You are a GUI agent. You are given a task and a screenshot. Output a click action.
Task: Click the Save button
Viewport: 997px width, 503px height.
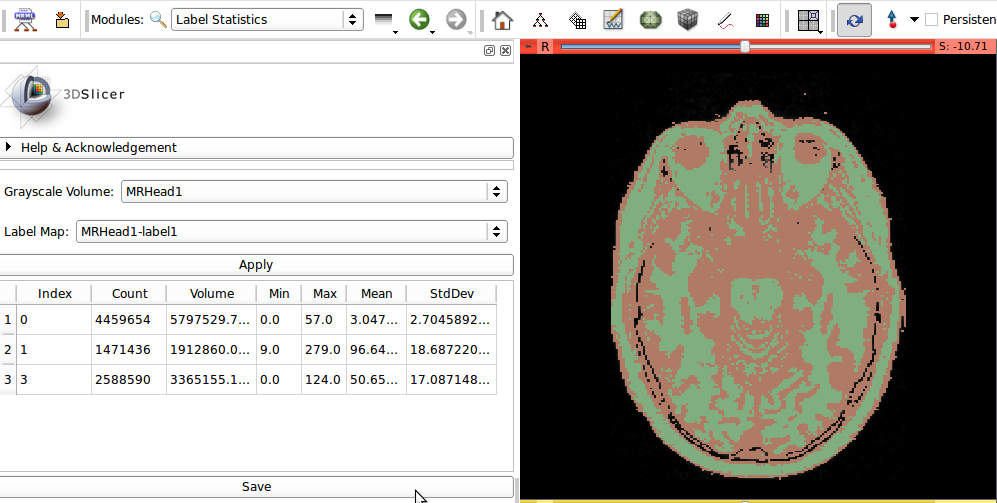click(x=256, y=486)
